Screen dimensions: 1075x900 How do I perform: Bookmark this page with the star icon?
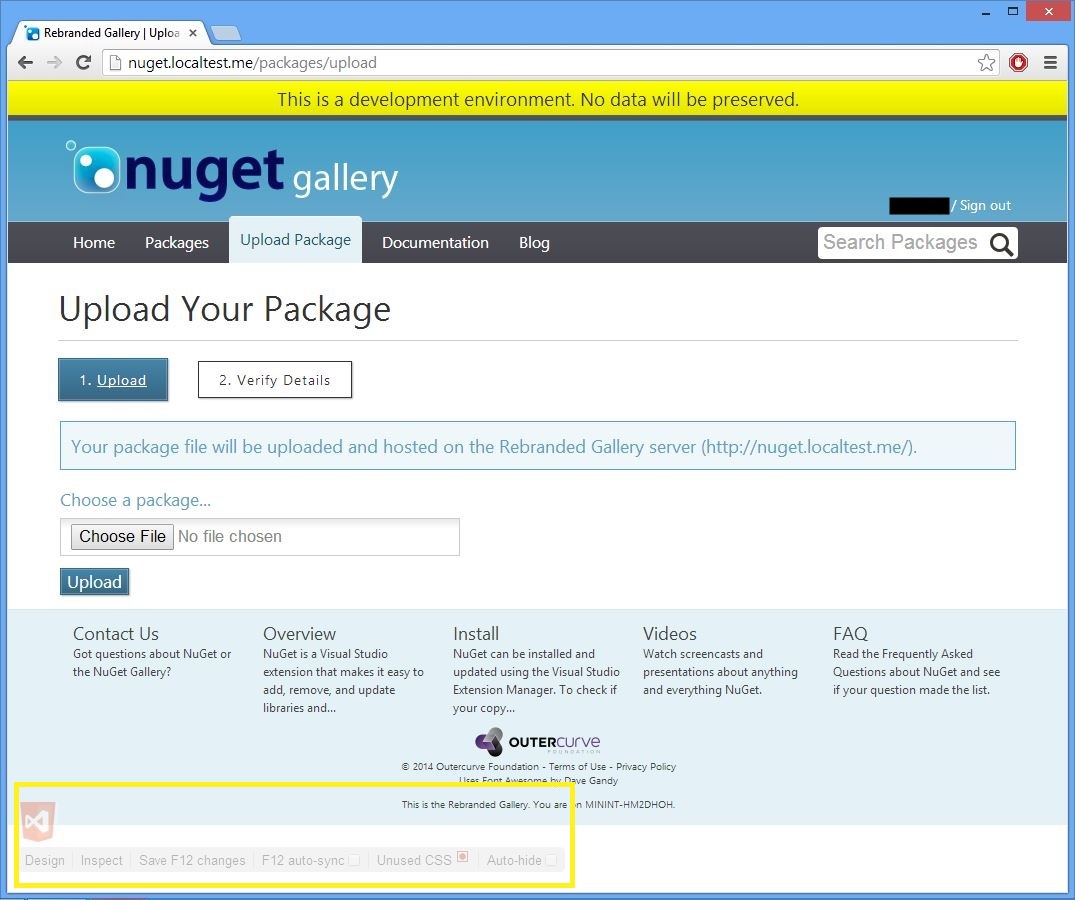pos(987,62)
